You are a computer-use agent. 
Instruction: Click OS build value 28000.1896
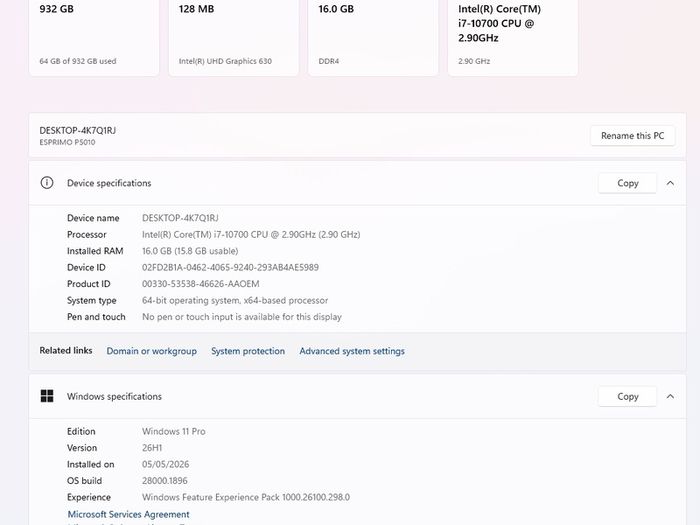coord(165,481)
